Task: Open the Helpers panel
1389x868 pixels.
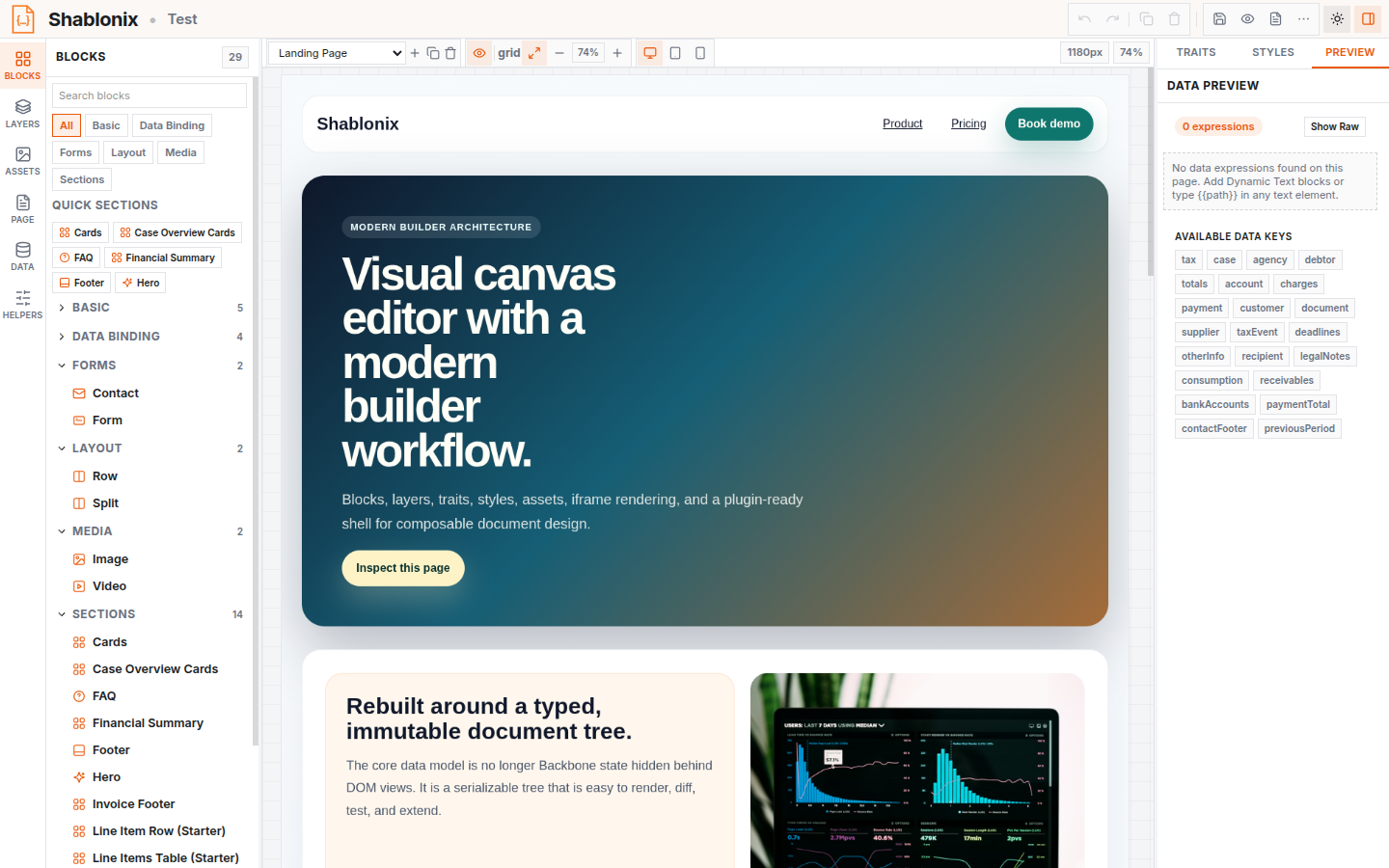Action: pos(22,302)
